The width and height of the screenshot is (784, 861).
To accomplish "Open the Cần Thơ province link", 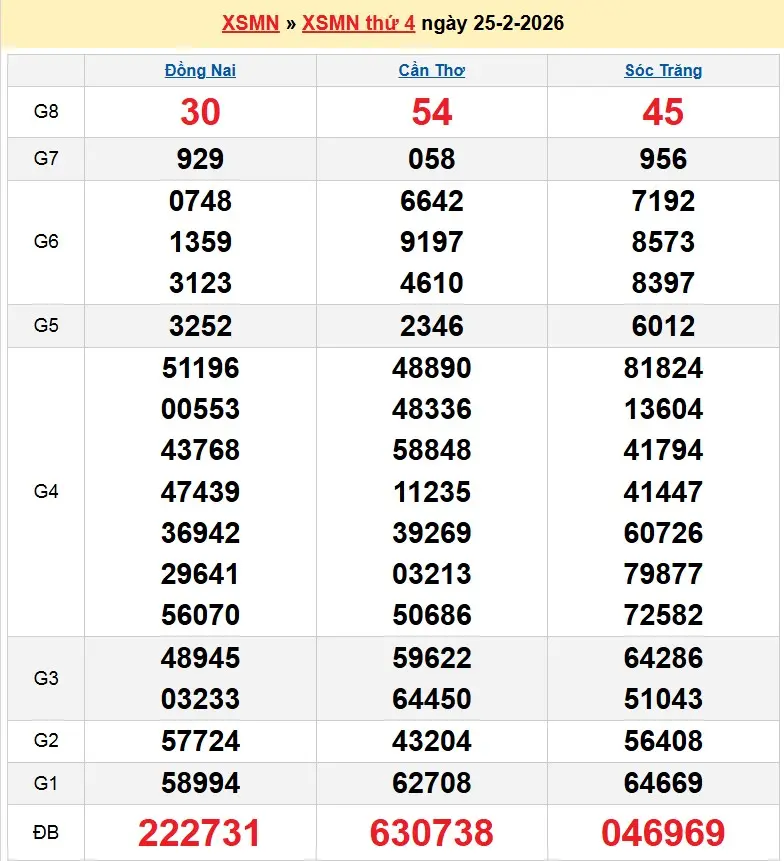I will point(431,70).
